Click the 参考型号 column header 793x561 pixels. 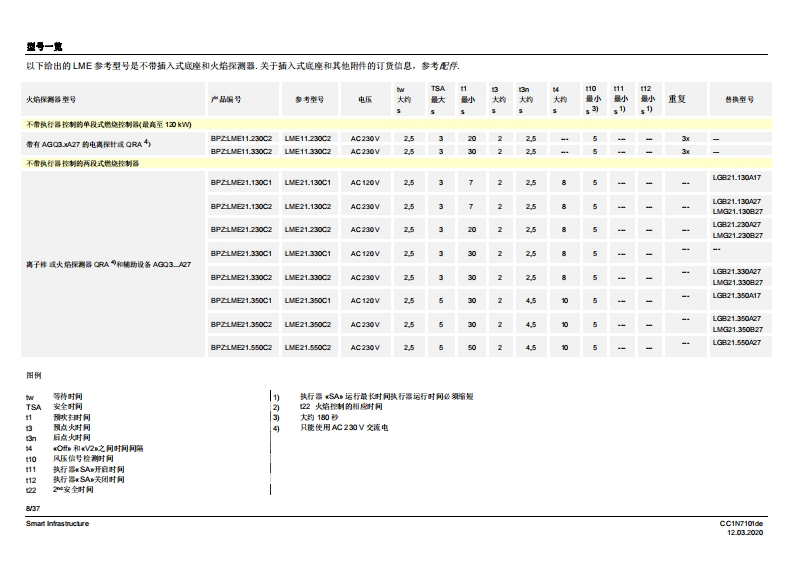(309, 100)
